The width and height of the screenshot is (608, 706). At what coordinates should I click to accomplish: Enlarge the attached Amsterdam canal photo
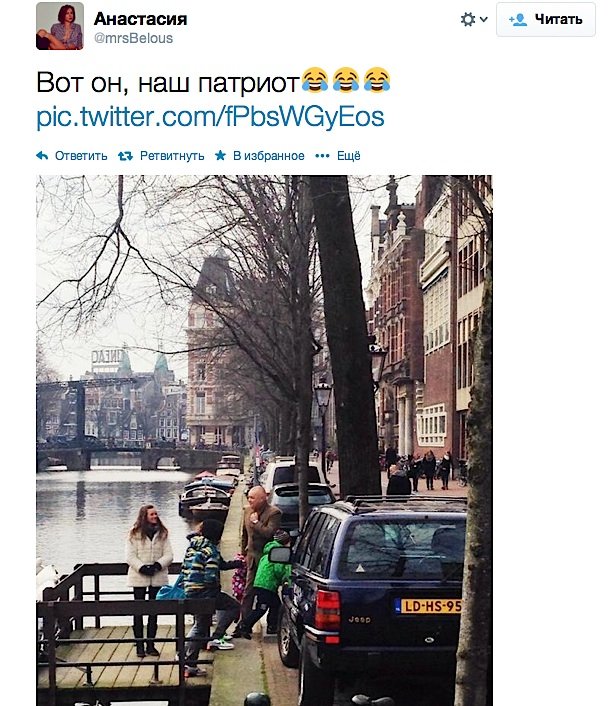264,440
